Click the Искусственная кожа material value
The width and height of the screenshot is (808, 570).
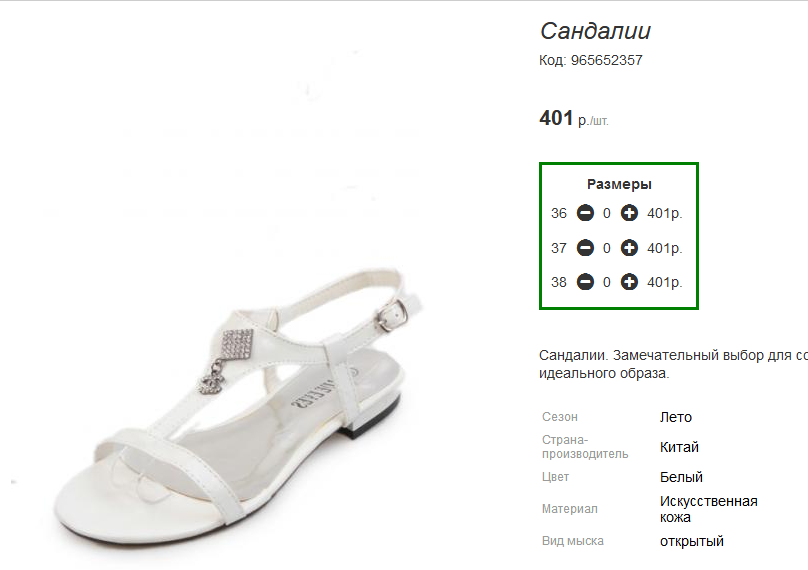click(x=709, y=509)
